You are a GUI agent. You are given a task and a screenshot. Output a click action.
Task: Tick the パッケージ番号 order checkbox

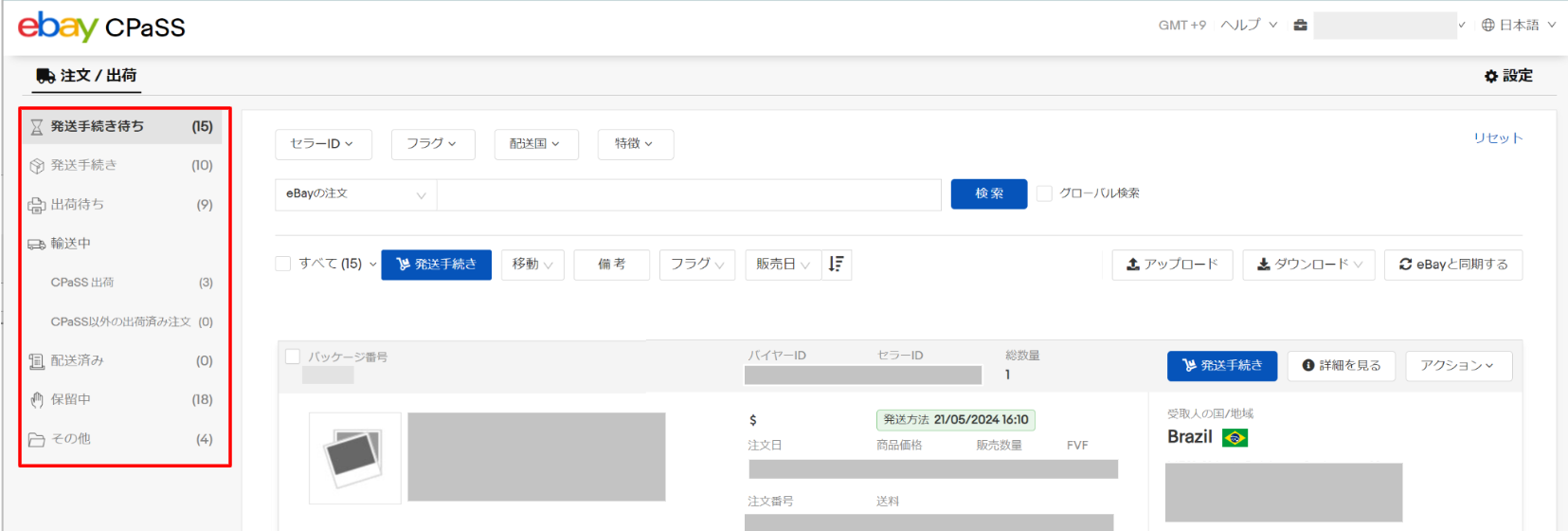coord(293,357)
